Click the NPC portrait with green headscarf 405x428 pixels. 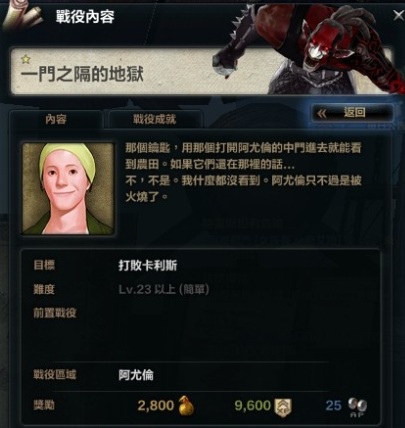pos(68,189)
